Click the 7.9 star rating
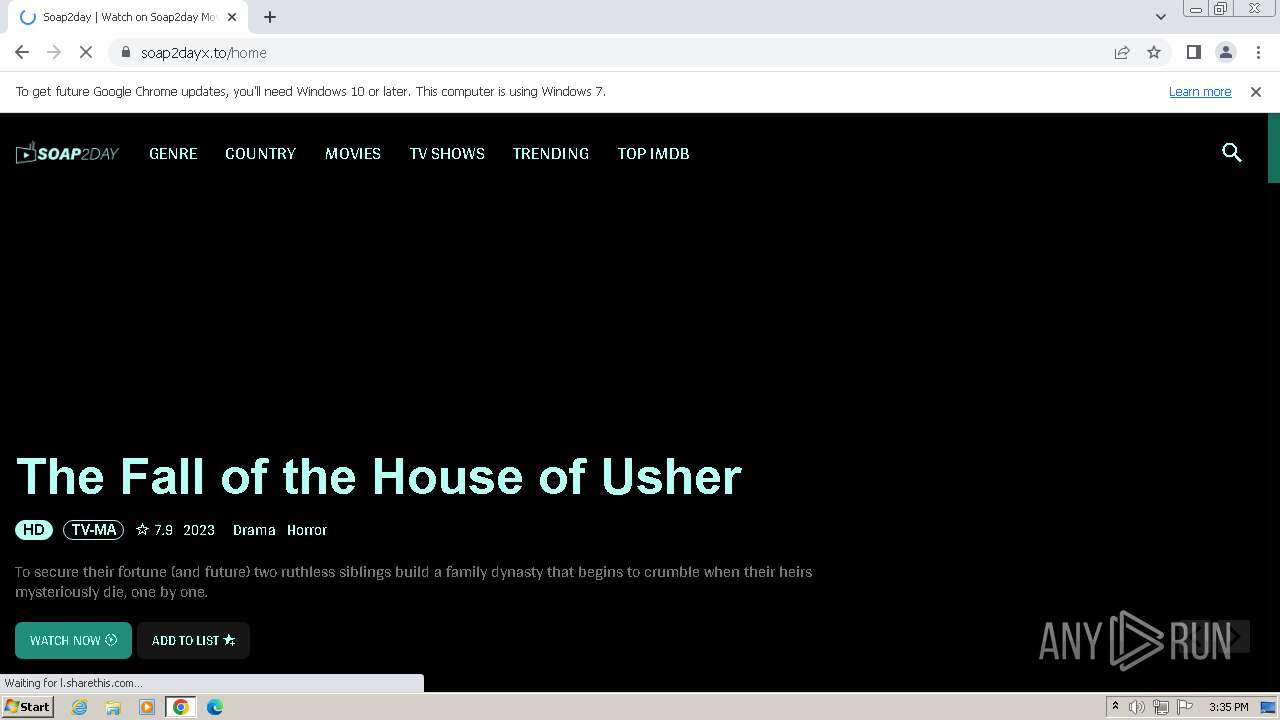Image resolution: width=1280 pixels, height=720 pixels. coord(155,530)
